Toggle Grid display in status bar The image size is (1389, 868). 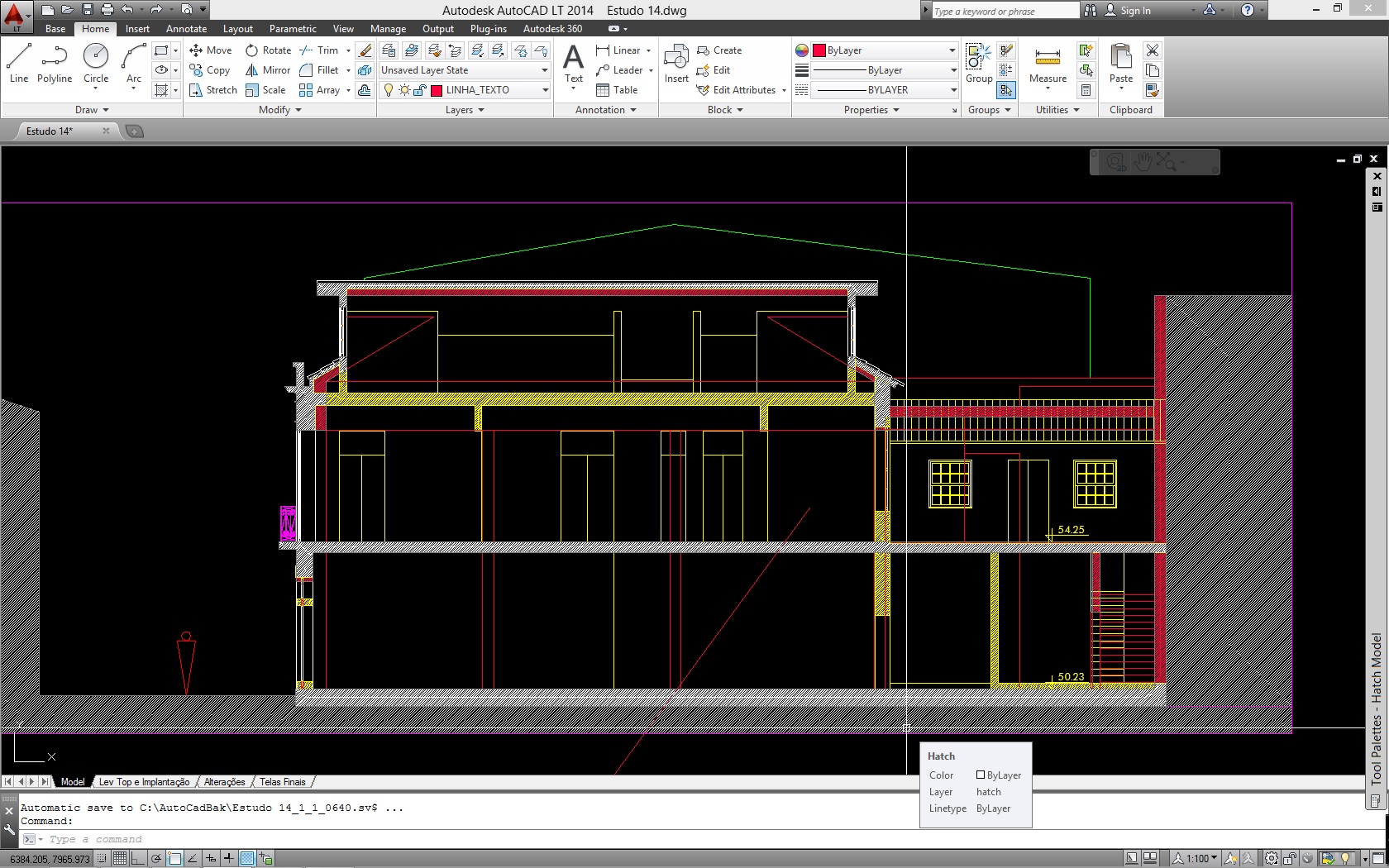click(120, 859)
